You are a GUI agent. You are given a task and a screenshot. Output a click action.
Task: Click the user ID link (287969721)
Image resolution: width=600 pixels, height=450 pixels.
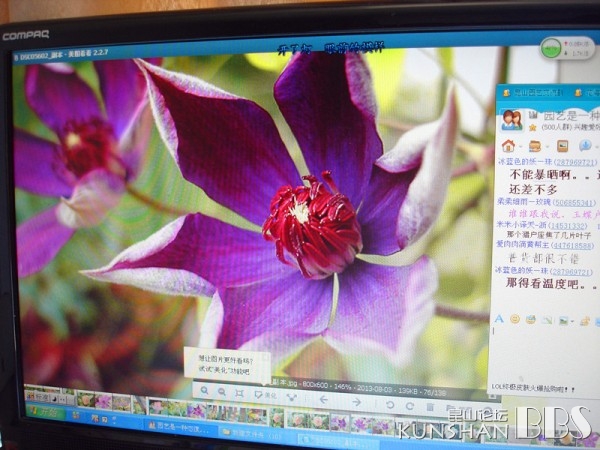click(573, 162)
